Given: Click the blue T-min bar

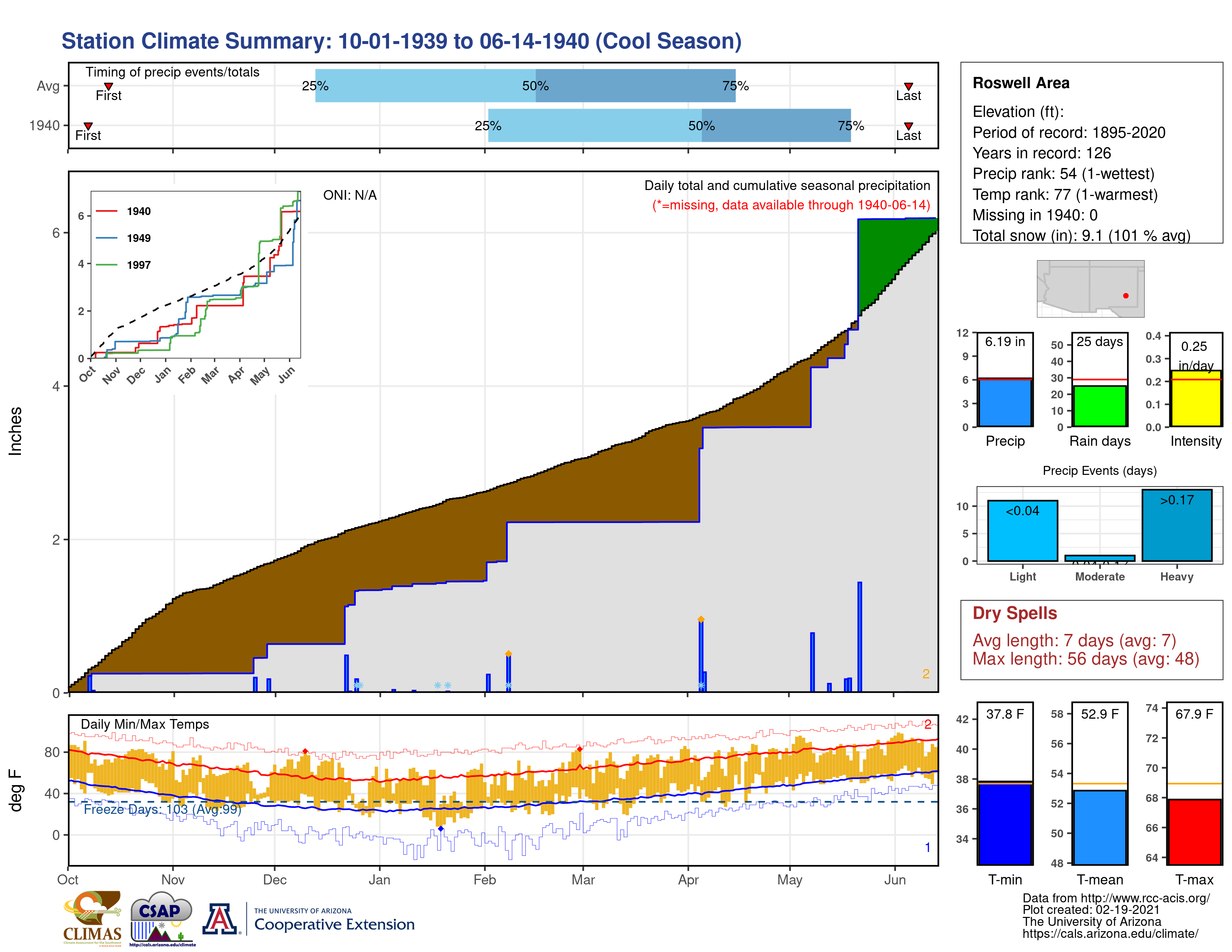Looking at the screenshot, I should tap(1005, 823).
